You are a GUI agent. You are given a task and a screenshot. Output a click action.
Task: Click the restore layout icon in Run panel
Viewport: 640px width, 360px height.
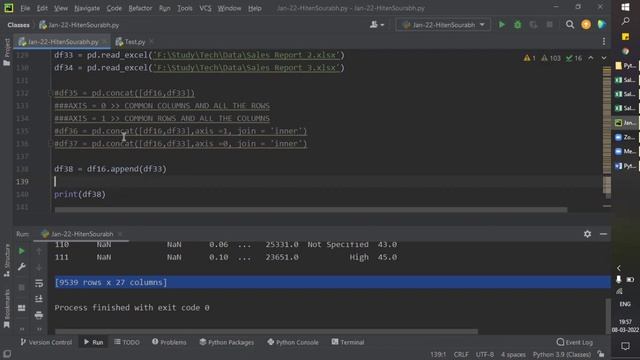click(x=22, y=308)
